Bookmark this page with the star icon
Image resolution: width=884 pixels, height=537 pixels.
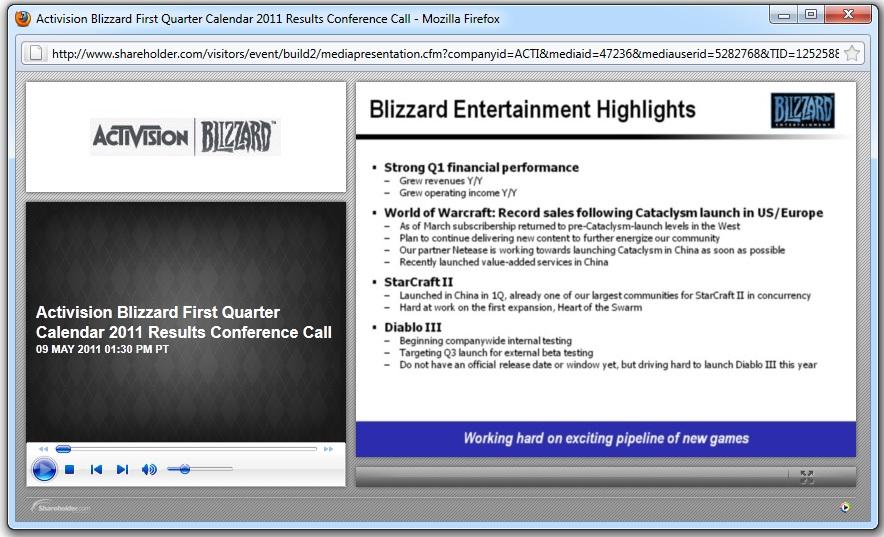852,54
